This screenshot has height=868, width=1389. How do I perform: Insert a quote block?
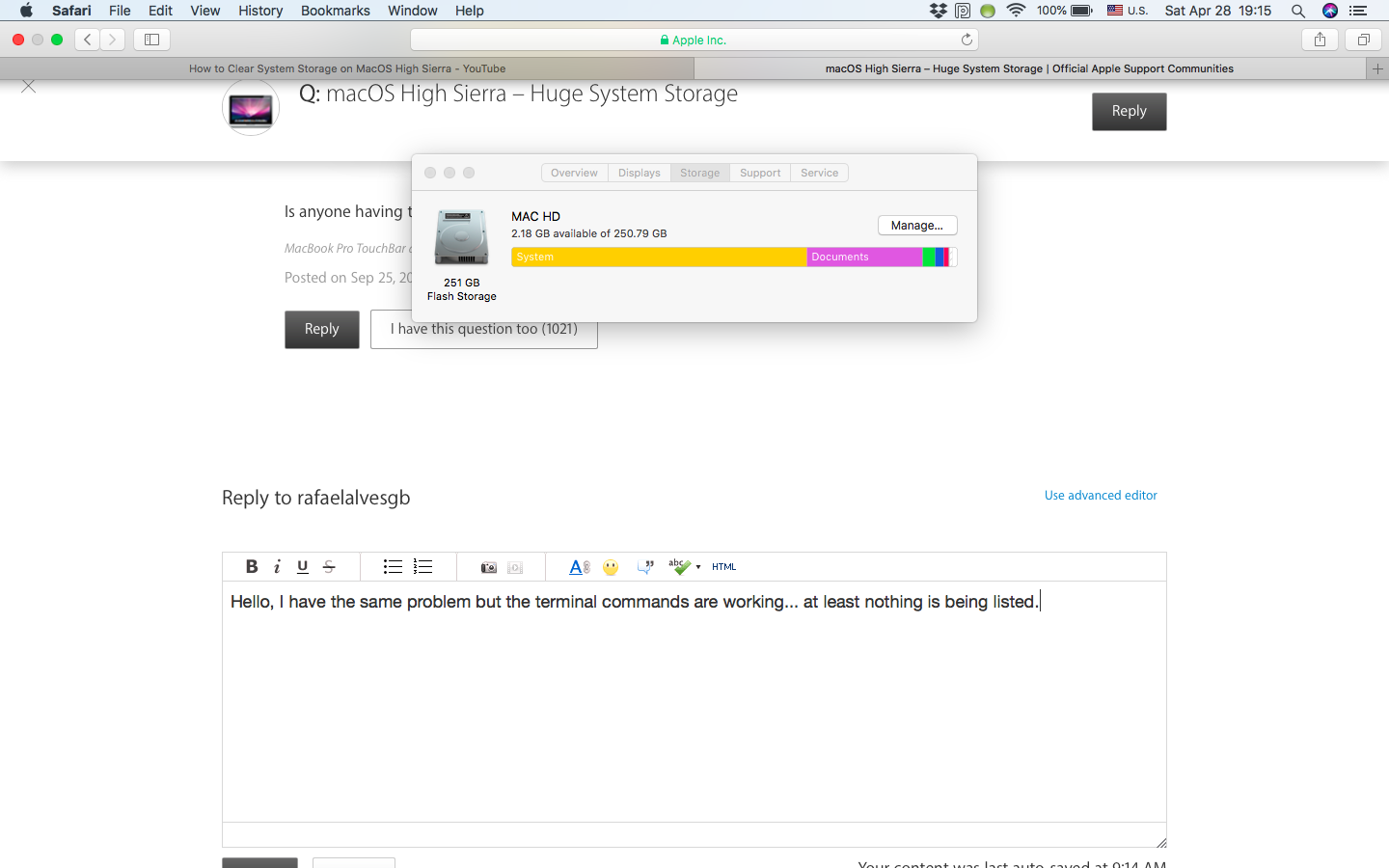645,567
